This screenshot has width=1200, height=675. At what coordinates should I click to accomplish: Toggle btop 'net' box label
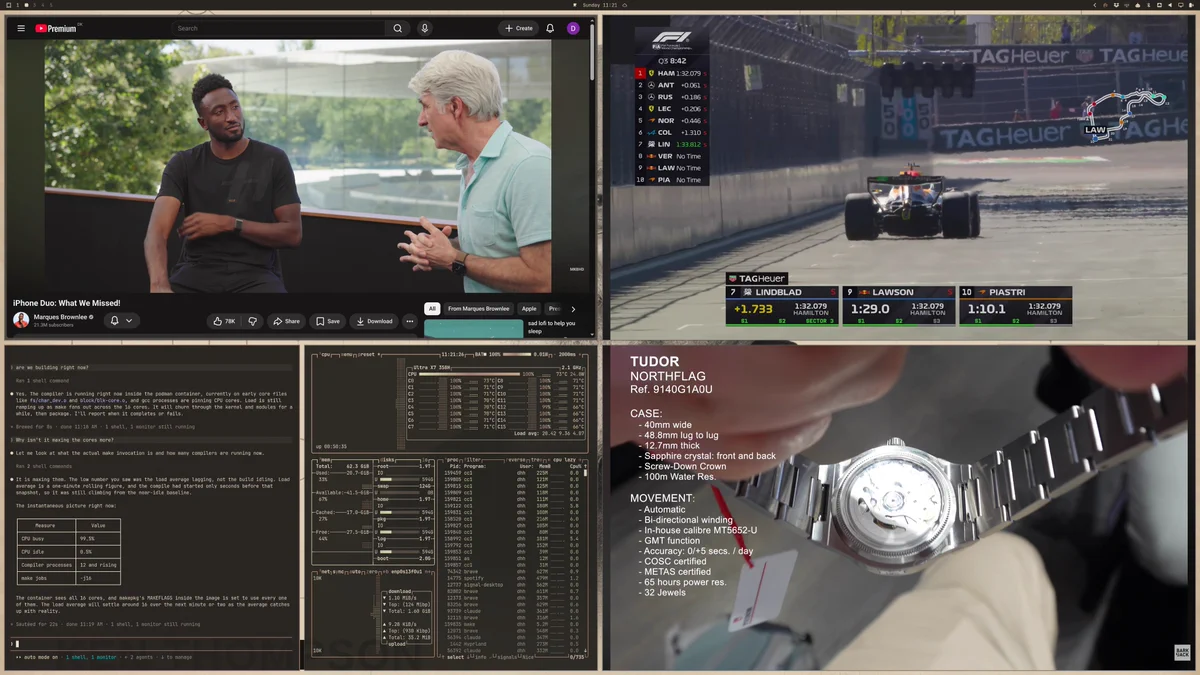pyautogui.click(x=326, y=572)
